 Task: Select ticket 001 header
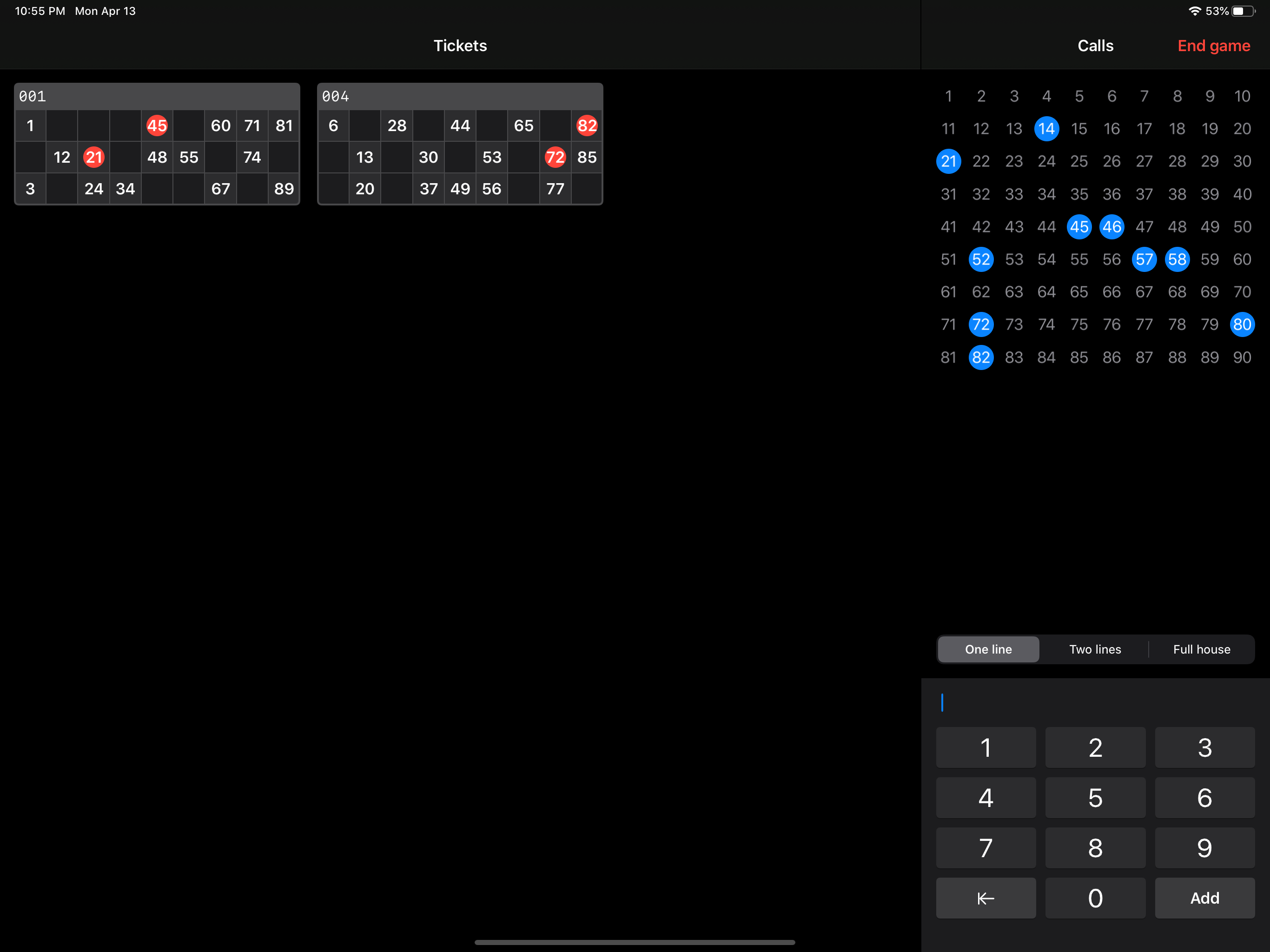click(x=157, y=97)
